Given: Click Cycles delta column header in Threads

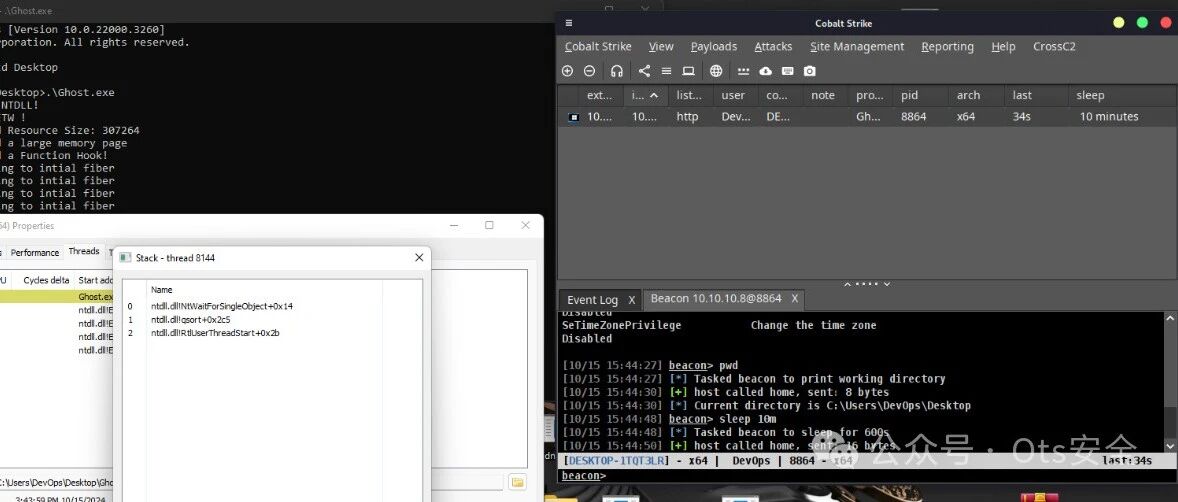Looking at the screenshot, I should tap(46, 280).
